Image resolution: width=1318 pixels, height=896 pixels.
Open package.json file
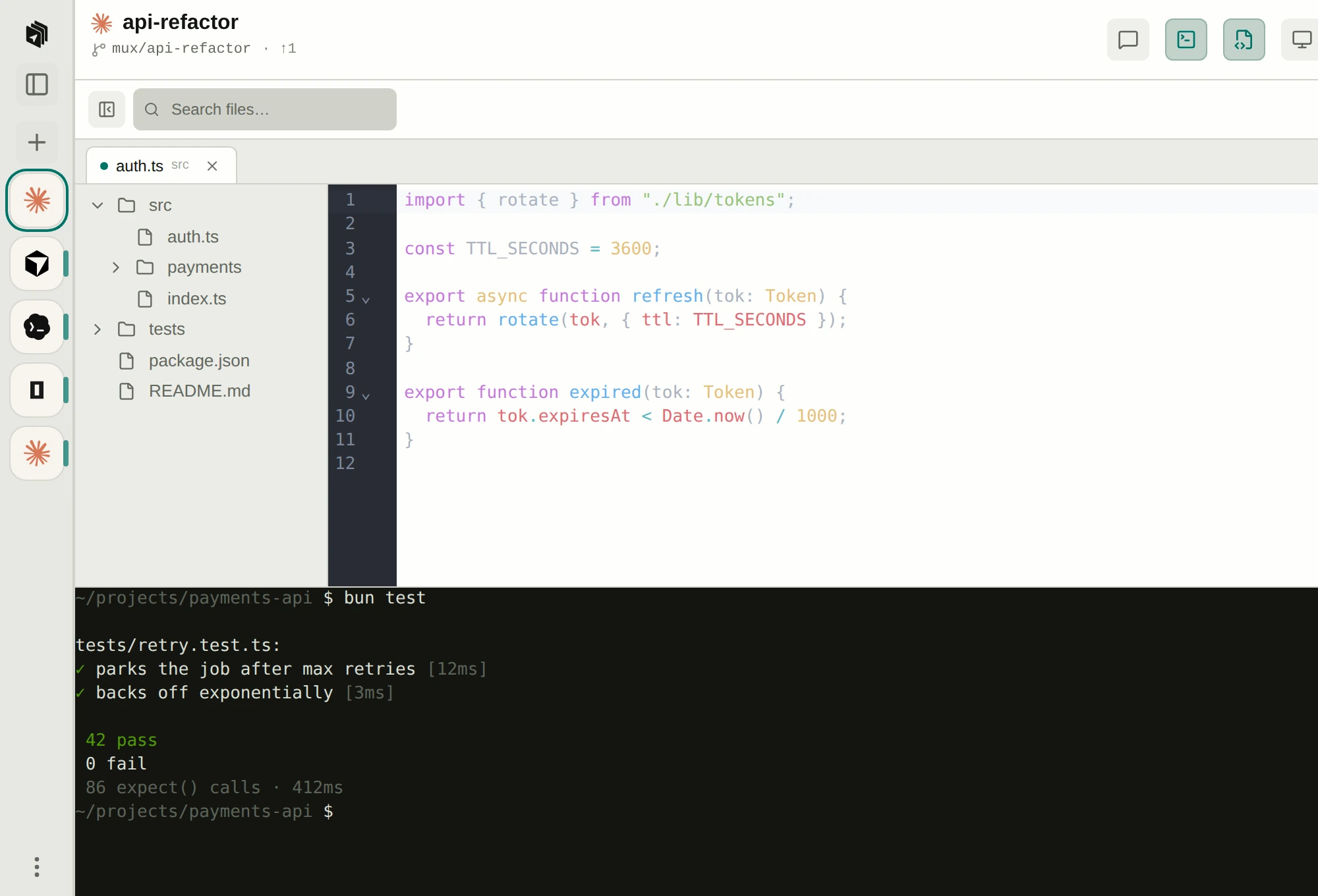202,360
